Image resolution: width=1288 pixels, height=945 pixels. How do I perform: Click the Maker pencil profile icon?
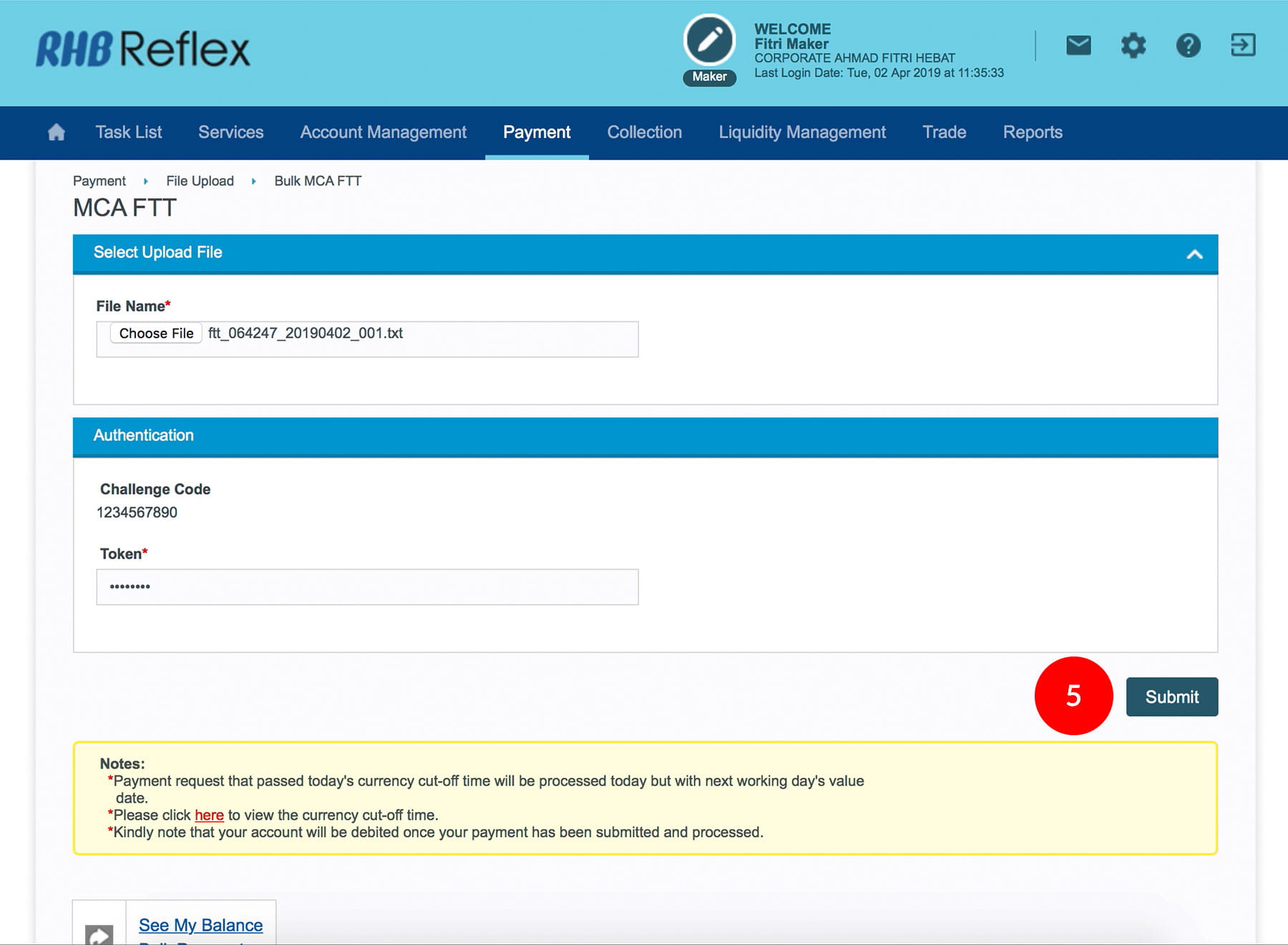pyautogui.click(x=709, y=41)
